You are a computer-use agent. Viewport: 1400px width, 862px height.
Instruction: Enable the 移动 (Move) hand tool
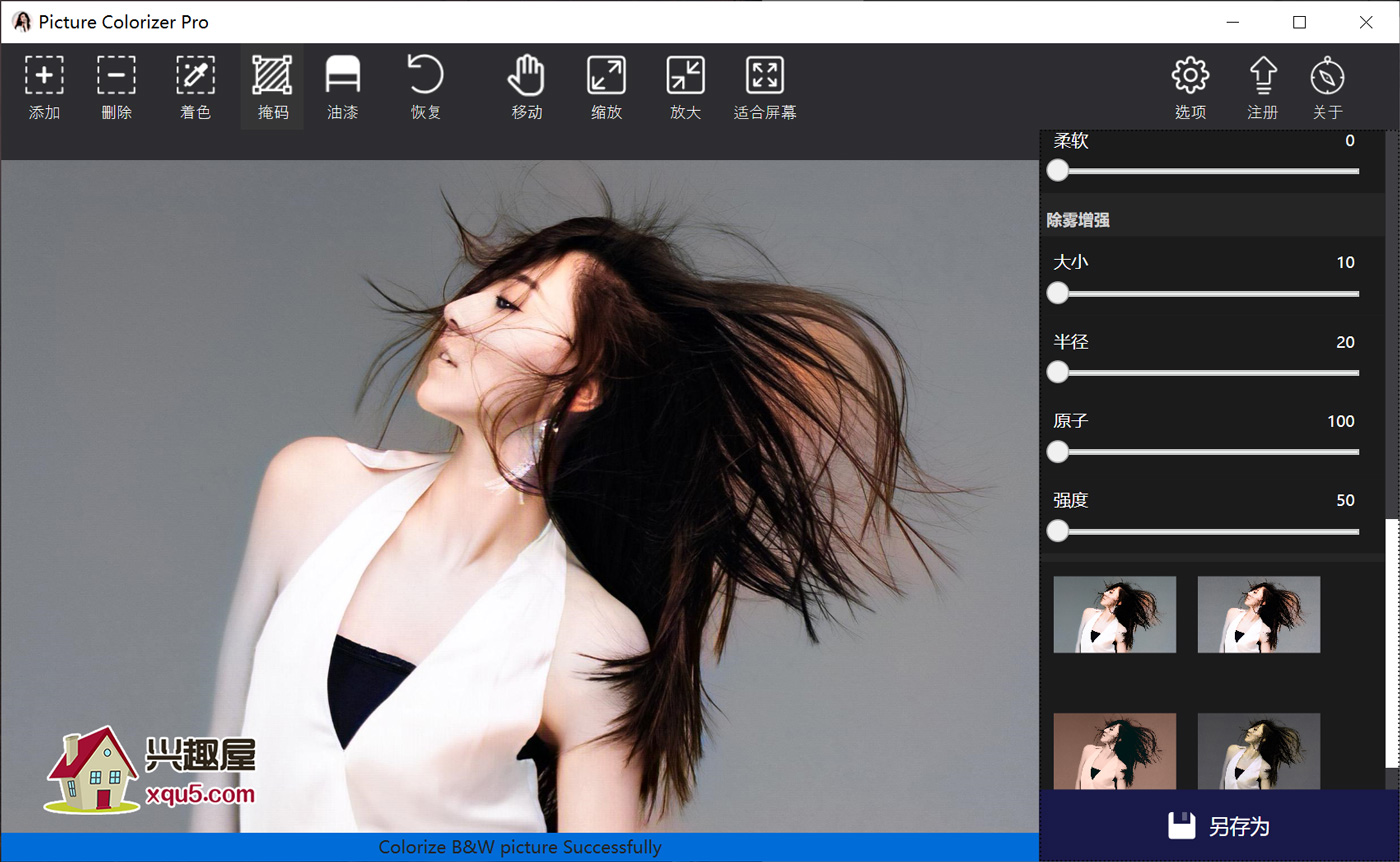click(x=526, y=87)
